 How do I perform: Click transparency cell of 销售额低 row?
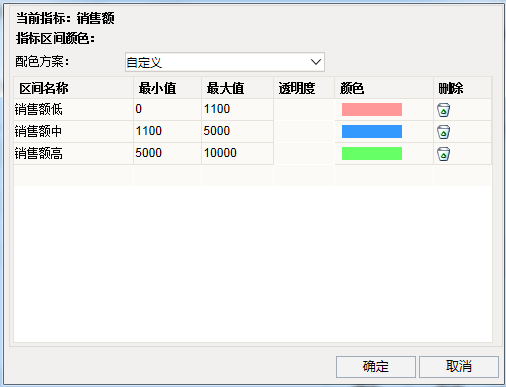(x=304, y=109)
